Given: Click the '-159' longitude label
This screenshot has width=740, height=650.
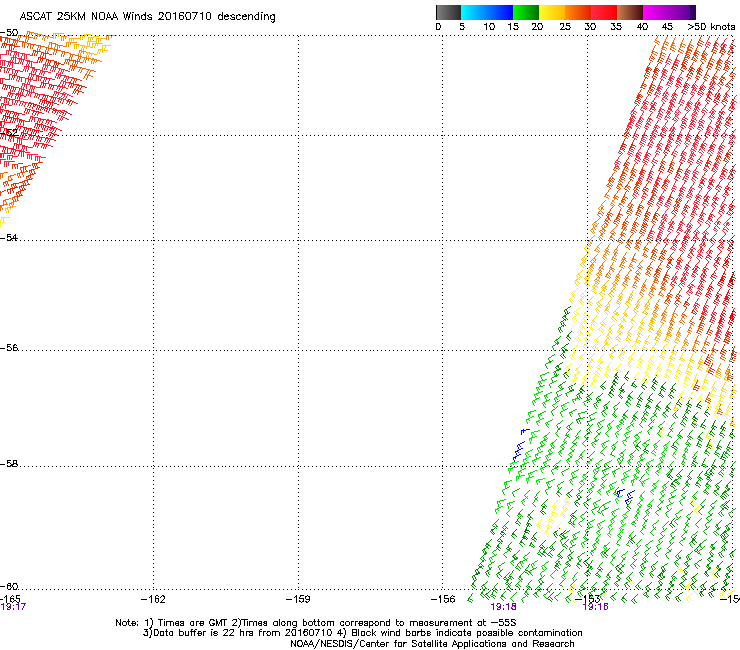Looking at the screenshot, I should (298, 599).
